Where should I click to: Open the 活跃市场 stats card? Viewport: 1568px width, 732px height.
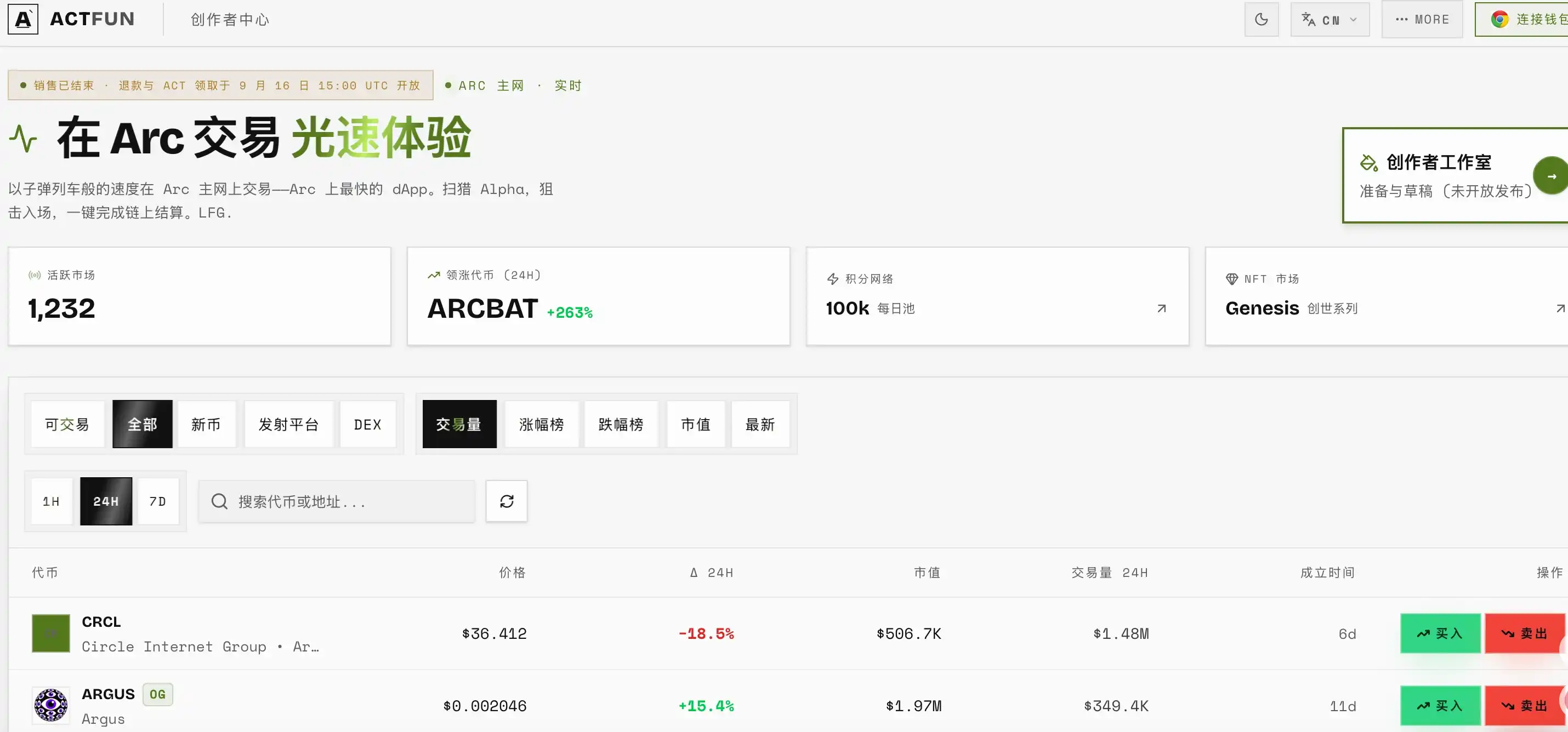pyautogui.click(x=200, y=296)
